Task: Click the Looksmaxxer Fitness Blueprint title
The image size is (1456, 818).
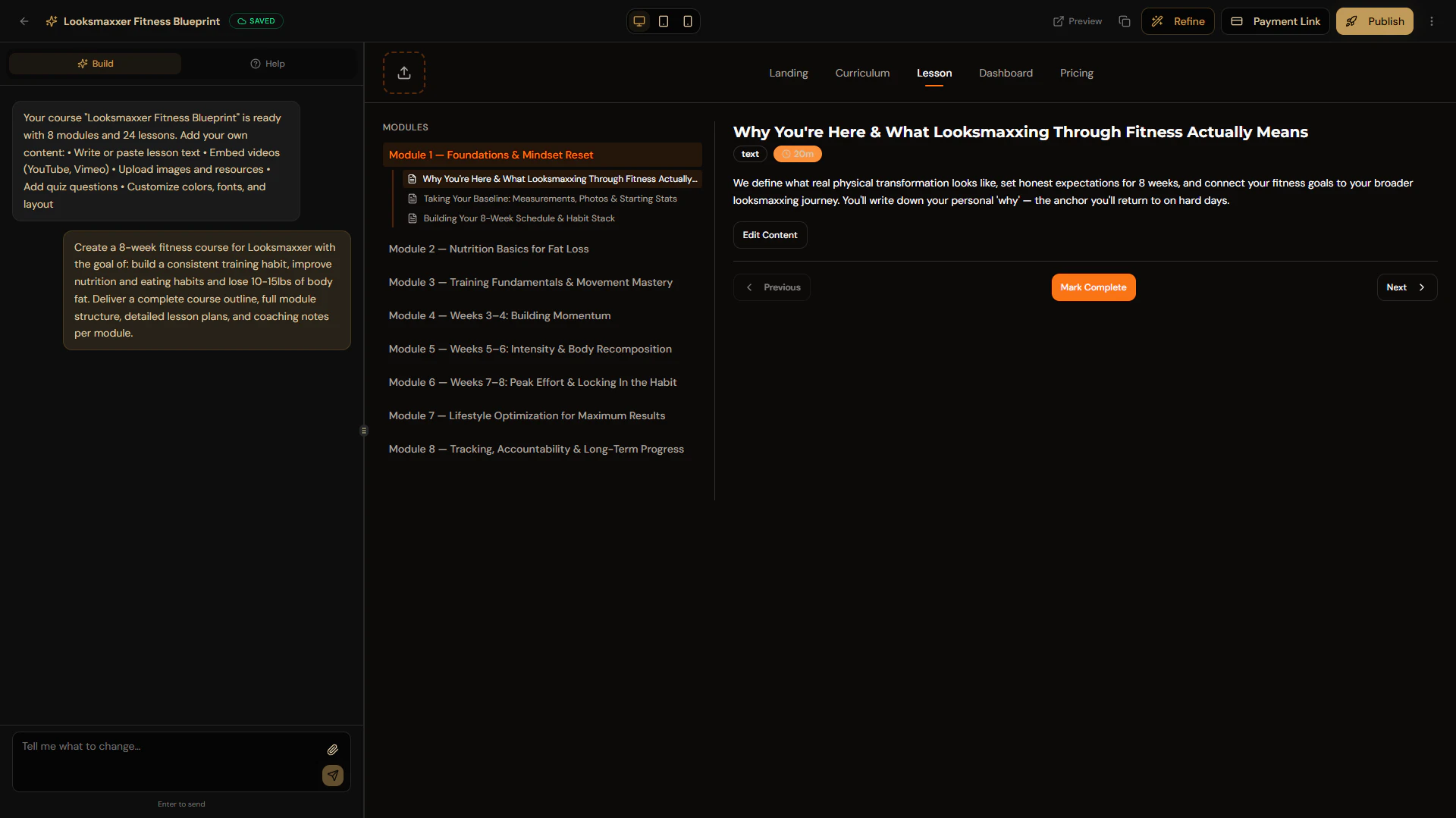Action: coord(142,21)
